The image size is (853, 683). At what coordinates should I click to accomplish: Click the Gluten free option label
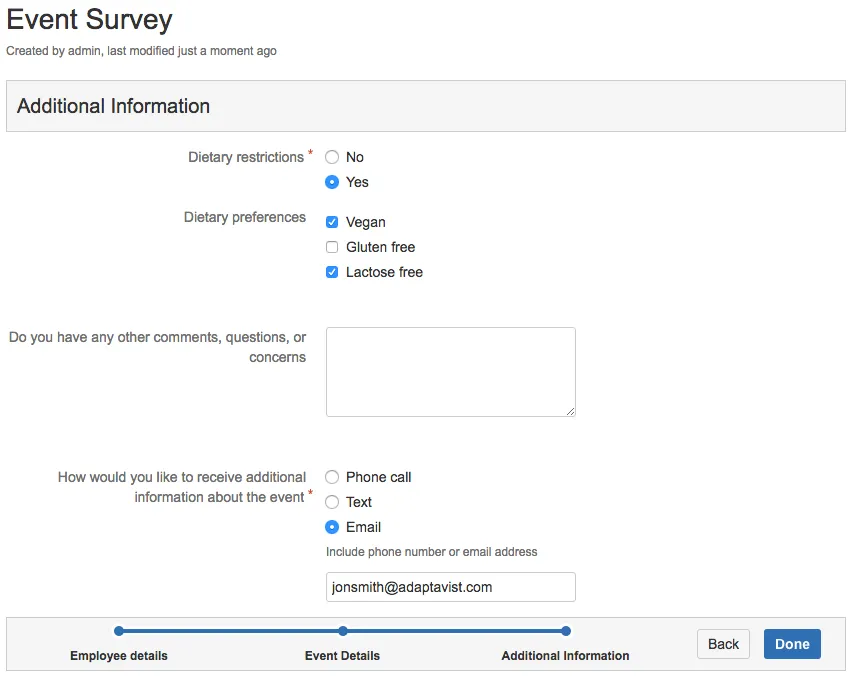(x=380, y=247)
